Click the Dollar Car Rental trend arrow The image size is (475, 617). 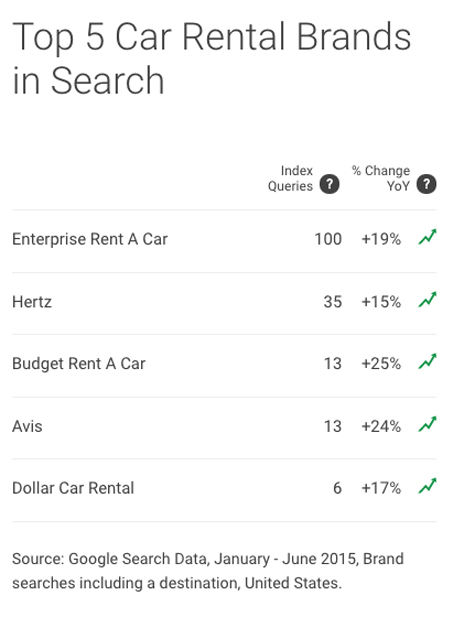click(427, 486)
